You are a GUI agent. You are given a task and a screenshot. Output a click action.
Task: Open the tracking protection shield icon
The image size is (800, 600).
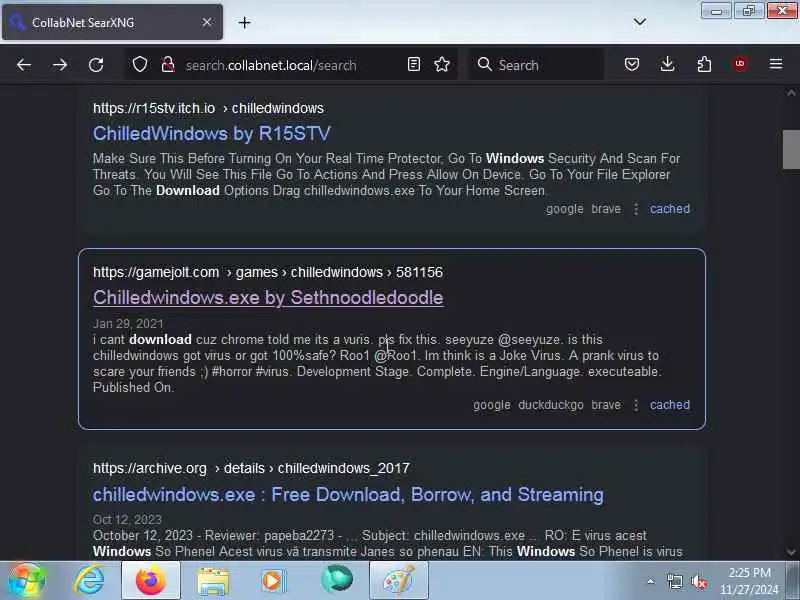click(140, 65)
